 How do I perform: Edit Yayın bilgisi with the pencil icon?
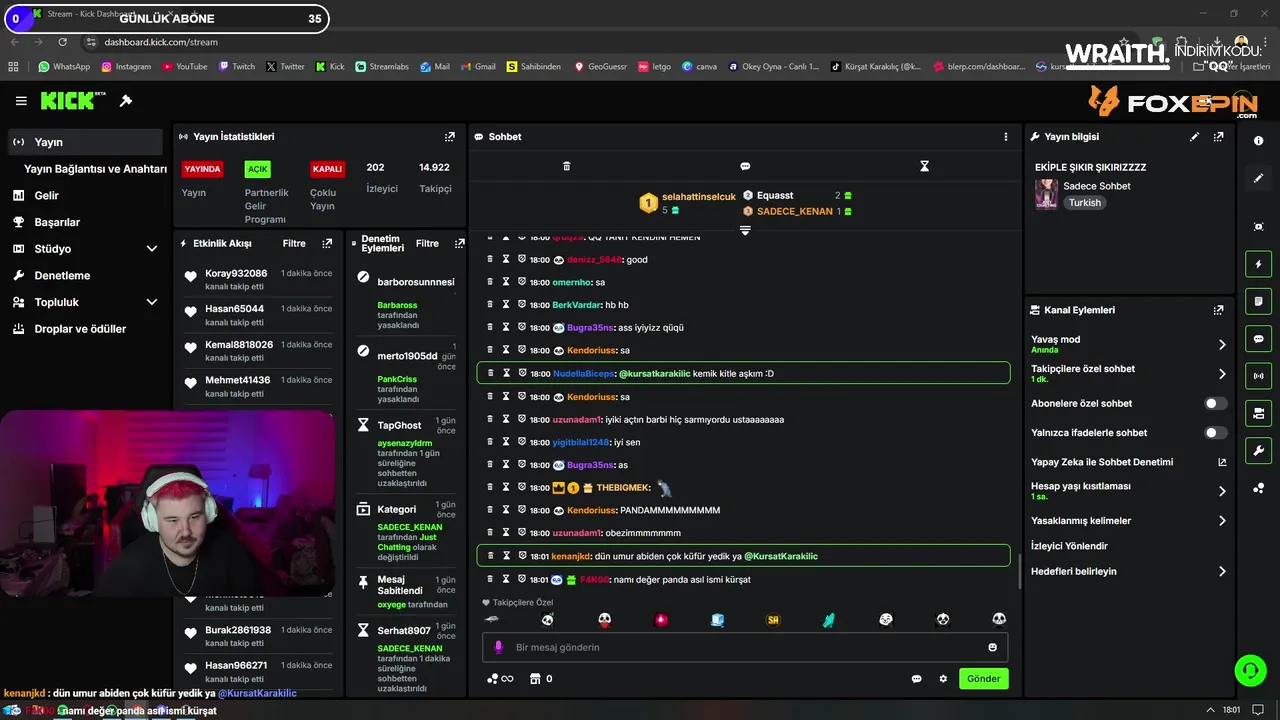pyautogui.click(x=1194, y=136)
